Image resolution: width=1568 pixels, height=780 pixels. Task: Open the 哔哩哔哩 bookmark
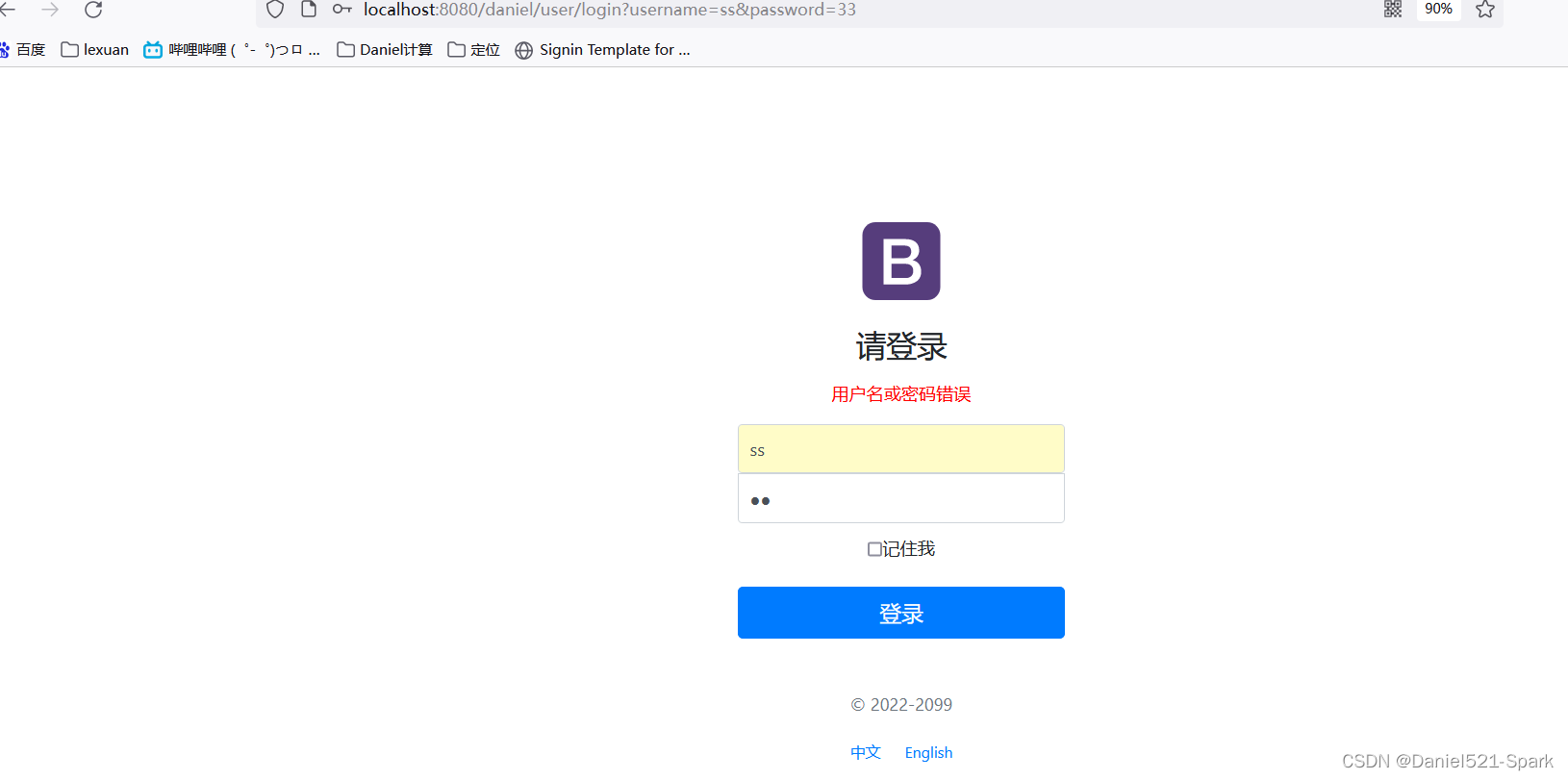click(x=232, y=50)
